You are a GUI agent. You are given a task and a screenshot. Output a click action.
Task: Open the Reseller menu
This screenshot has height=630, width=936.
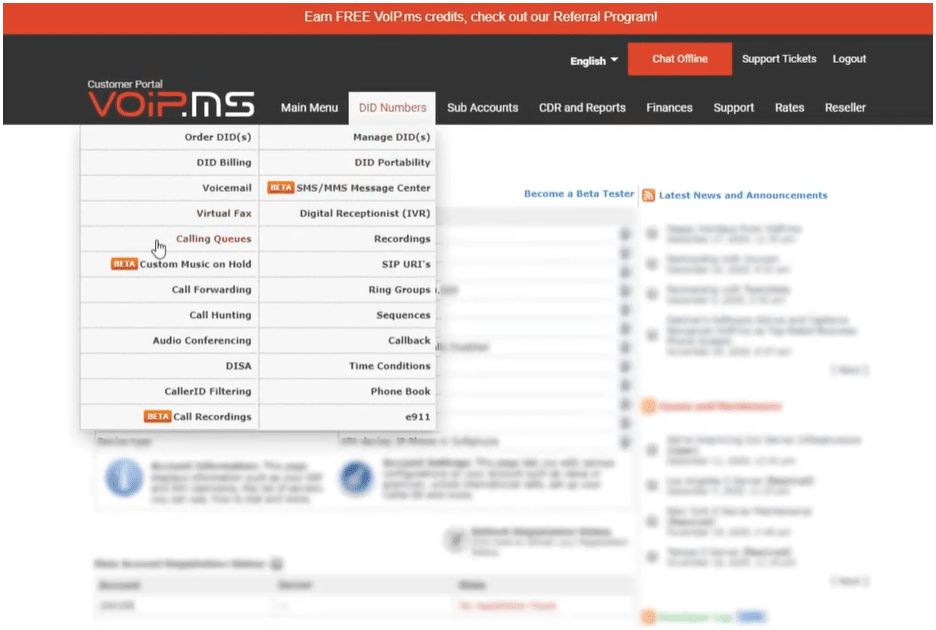pos(845,107)
